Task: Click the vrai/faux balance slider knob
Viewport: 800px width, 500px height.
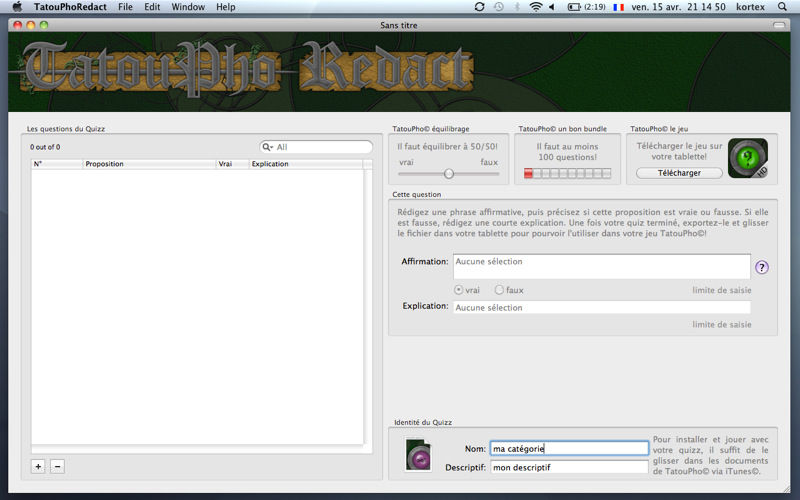Action: pyautogui.click(x=448, y=173)
